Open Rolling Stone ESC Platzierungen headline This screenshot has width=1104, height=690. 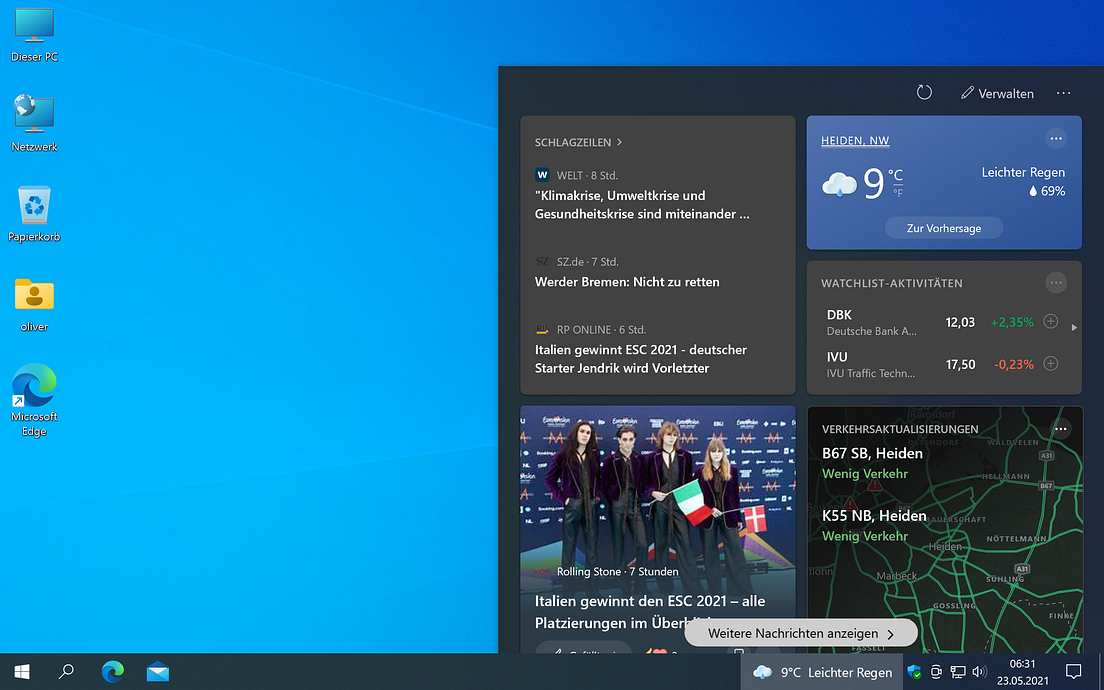[x=650, y=612]
